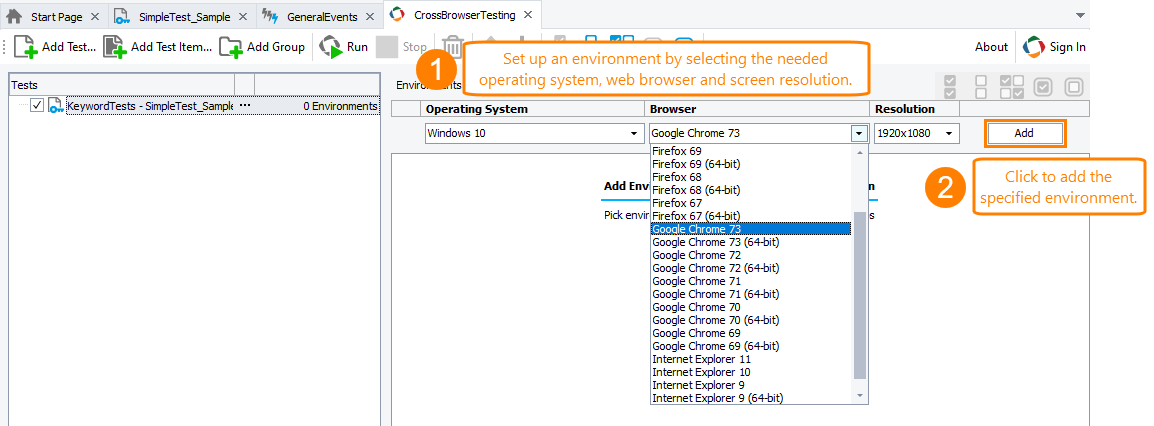Choose Google Chrome 73 (64-bit) option
This screenshot has height=426, width=1154.
(751, 242)
